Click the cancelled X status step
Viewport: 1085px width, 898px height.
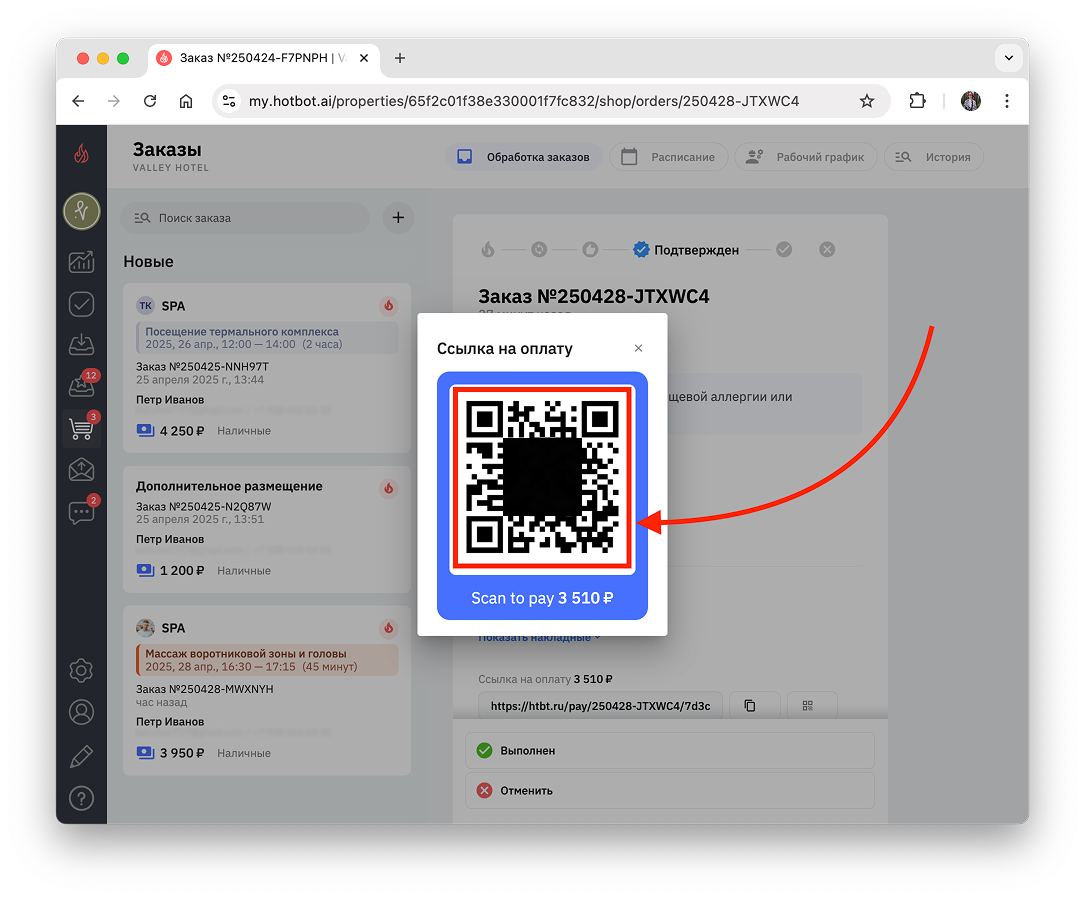827,249
